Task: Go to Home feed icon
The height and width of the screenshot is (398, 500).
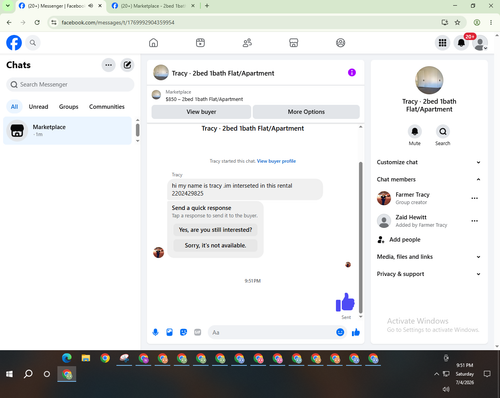Action: tap(153, 43)
